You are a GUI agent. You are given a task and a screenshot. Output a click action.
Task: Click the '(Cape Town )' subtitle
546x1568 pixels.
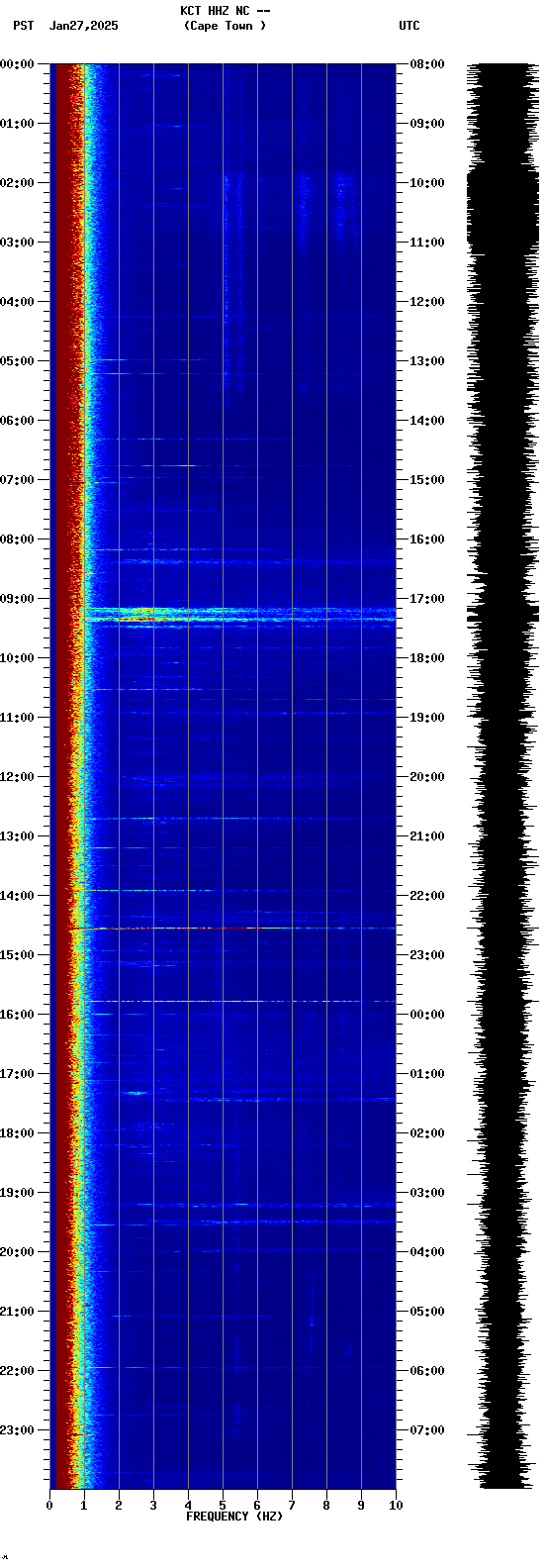(225, 26)
